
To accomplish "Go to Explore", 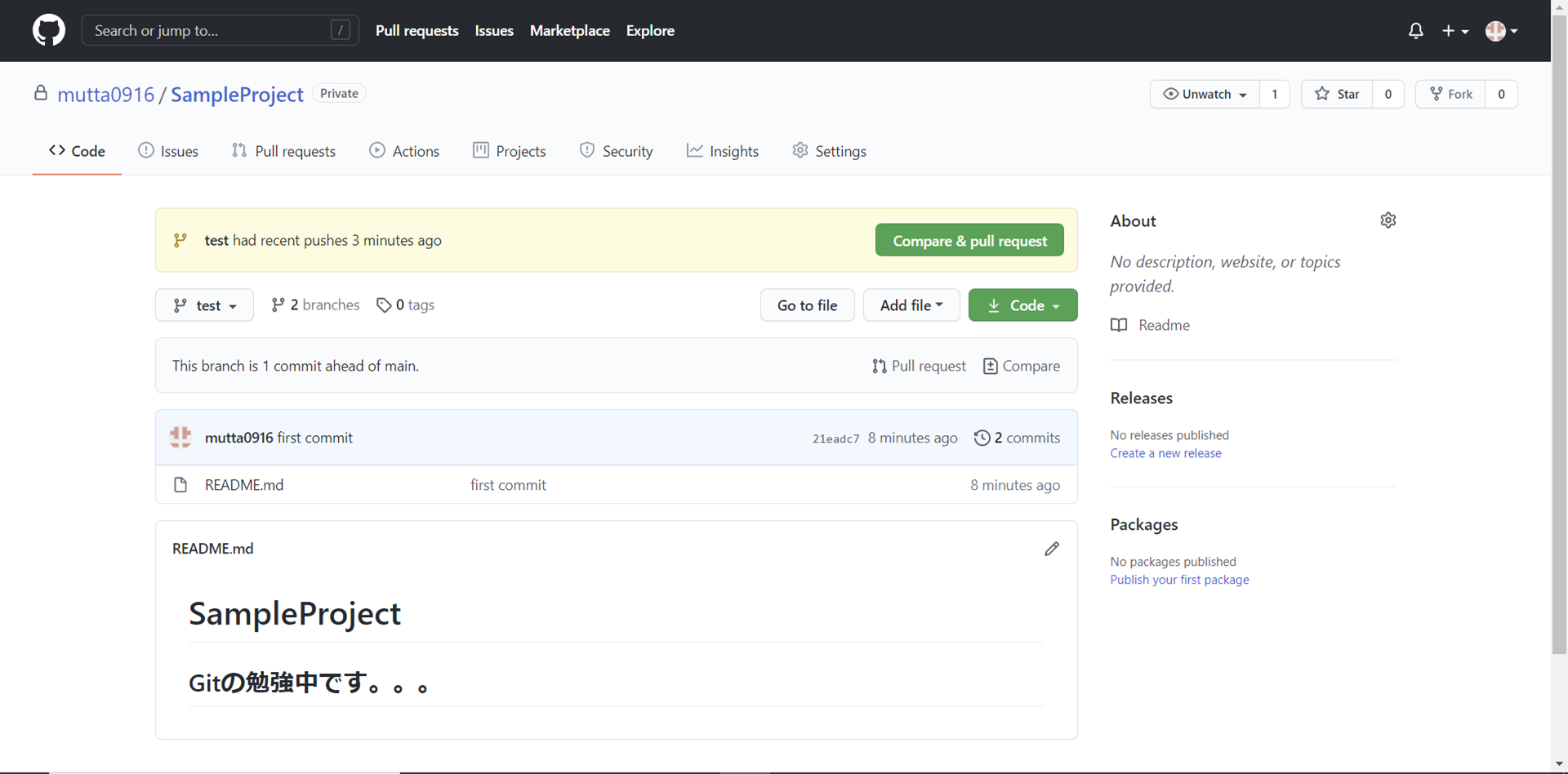I will pyautogui.click(x=650, y=30).
